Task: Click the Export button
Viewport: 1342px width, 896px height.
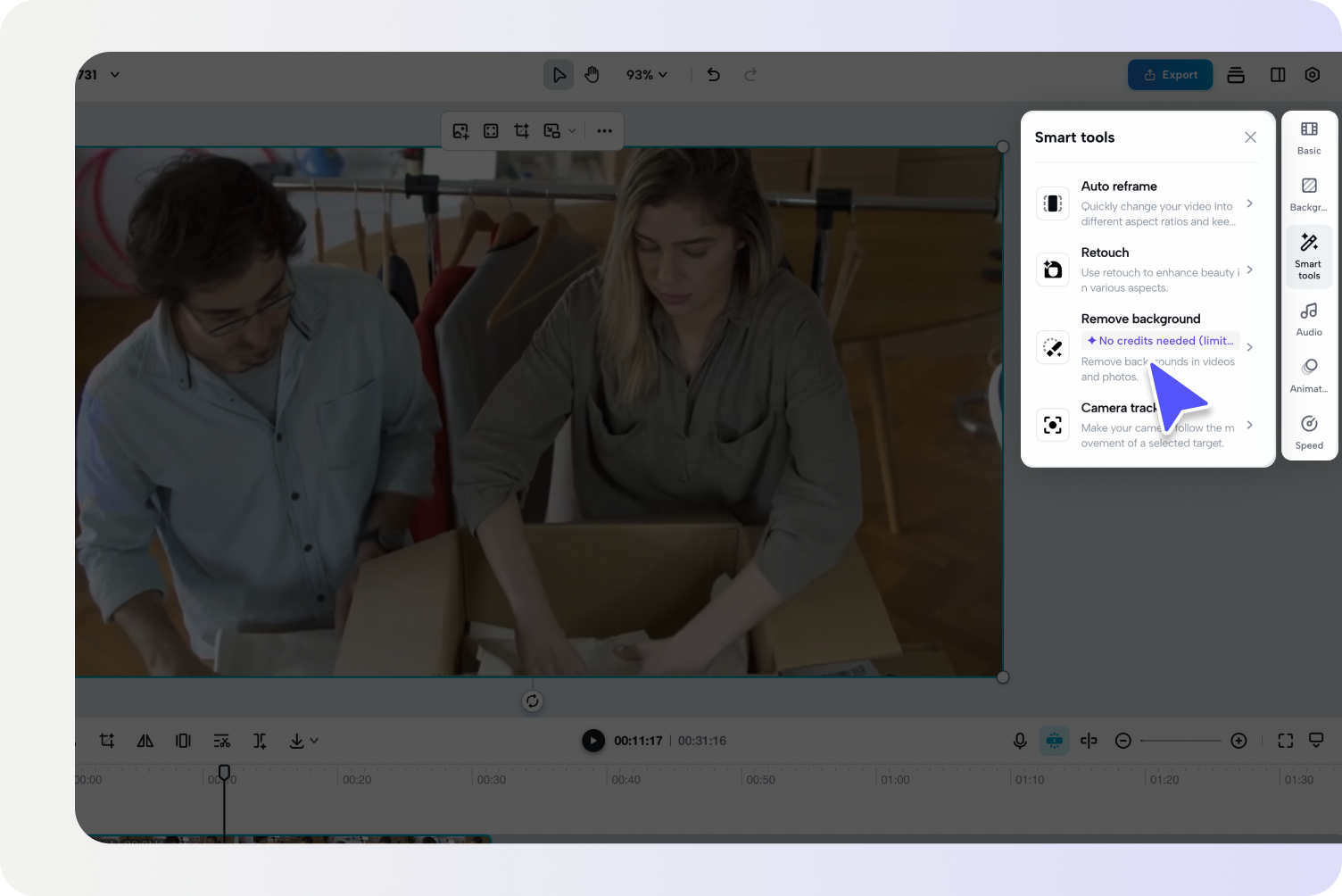Action: point(1170,75)
